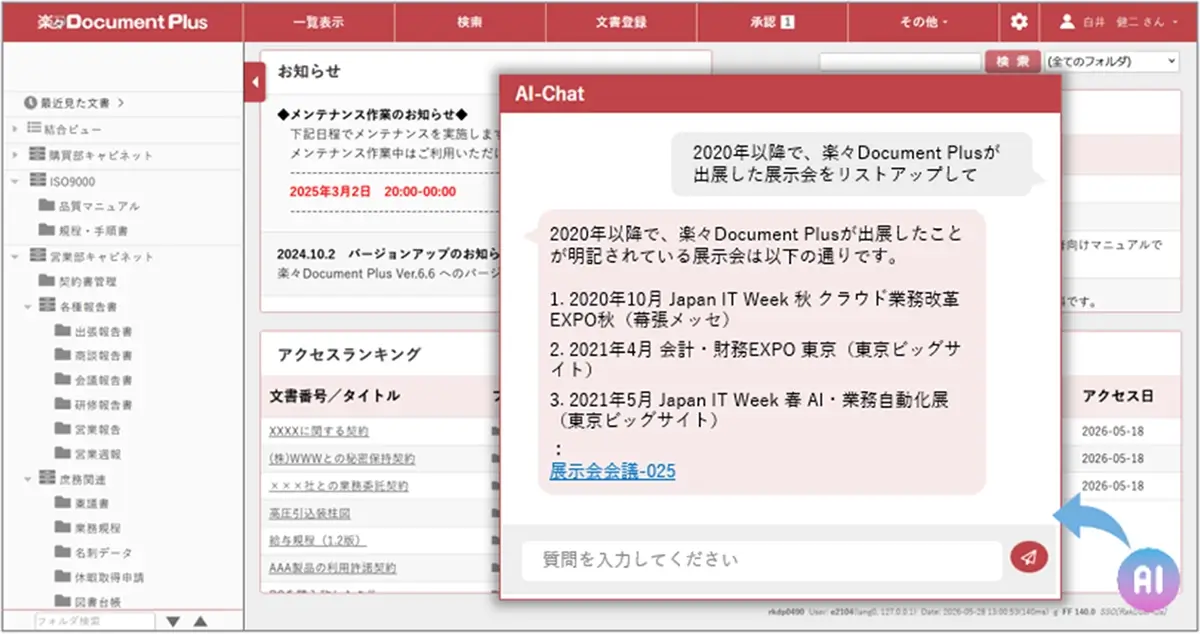Expand the 結合ビュー tree node arrow
1200x634 pixels.
16,129
